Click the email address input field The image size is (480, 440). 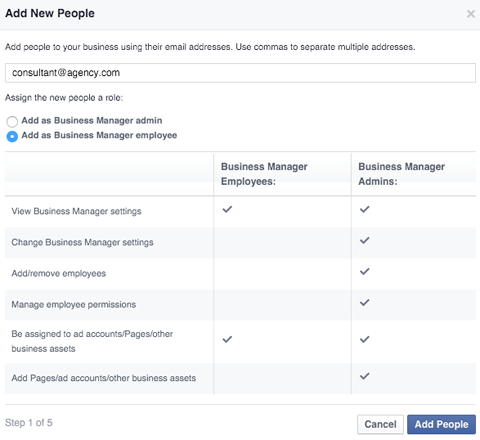tap(240, 73)
